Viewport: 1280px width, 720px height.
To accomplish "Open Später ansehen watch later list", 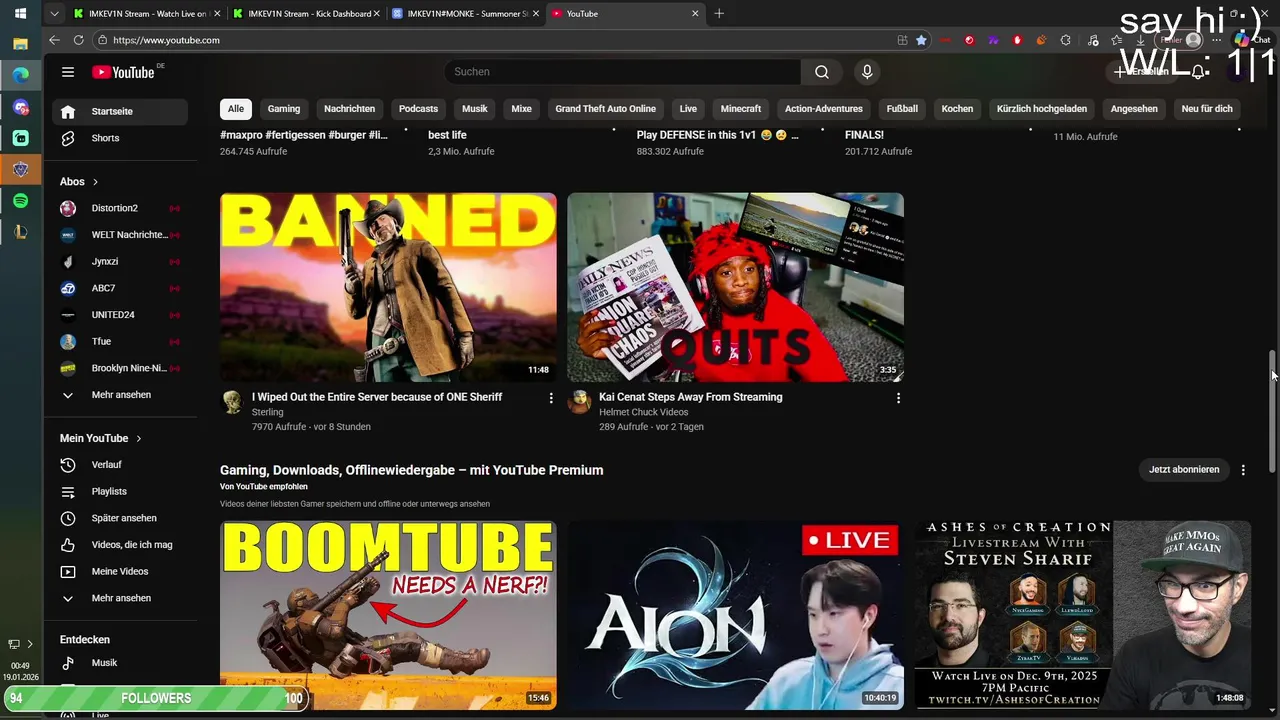I will coord(120,518).
